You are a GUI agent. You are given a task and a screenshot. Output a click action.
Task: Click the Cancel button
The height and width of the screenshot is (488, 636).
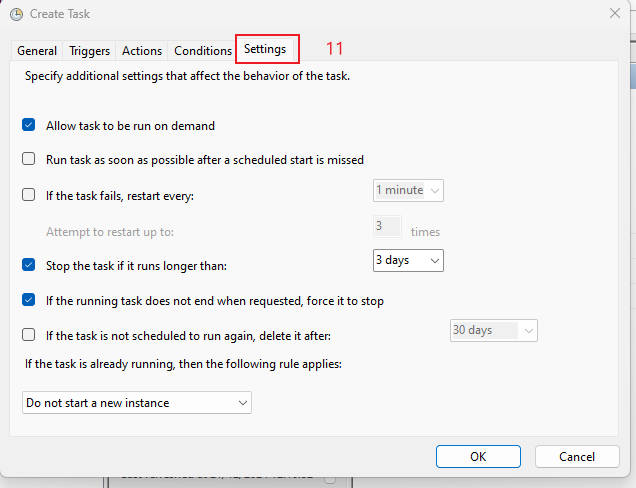pos(577,456)
